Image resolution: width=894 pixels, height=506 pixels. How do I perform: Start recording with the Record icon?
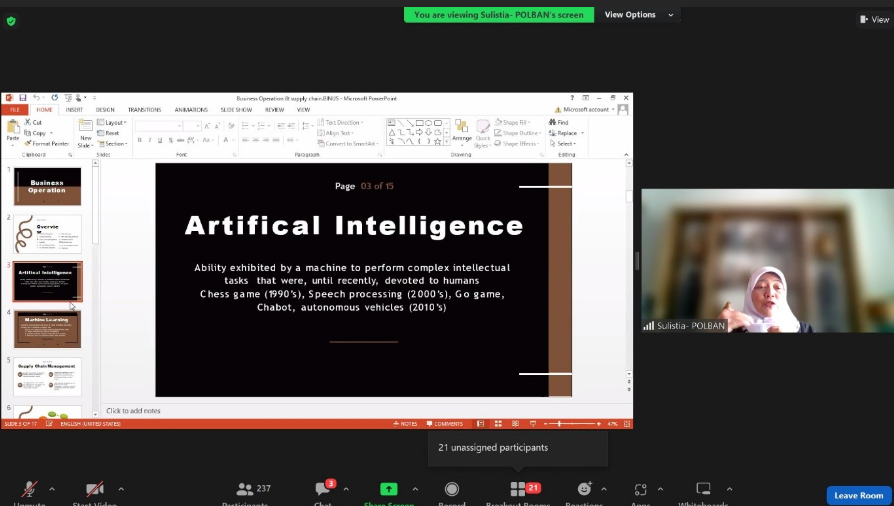pos(452,489)
